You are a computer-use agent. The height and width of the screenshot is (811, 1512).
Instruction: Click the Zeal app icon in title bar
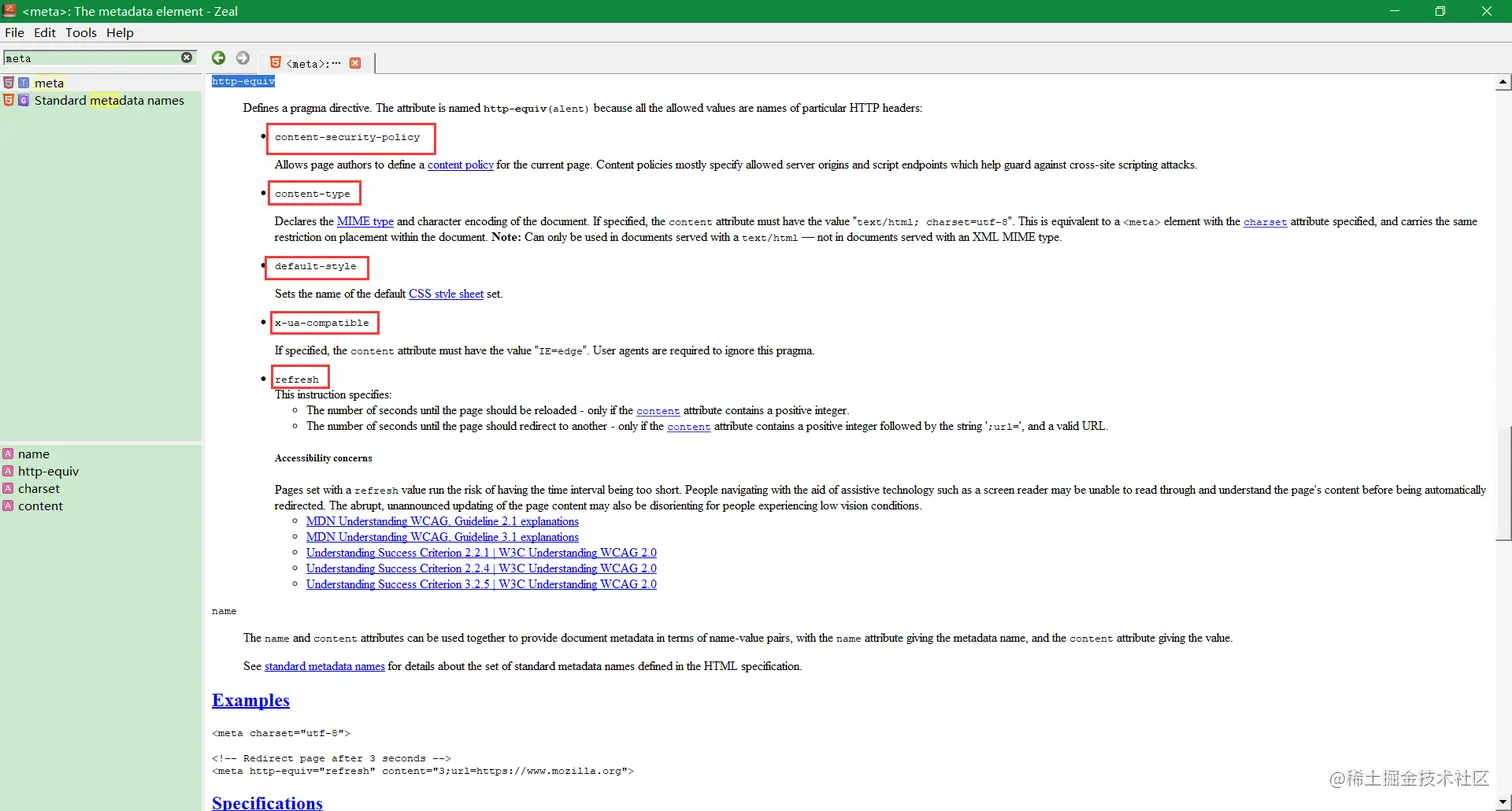pyautogui.click(x=10, y=11)
